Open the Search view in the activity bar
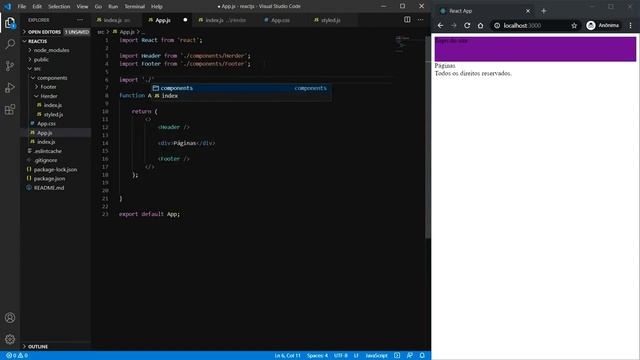This screenshot has width=640, height=360. (x=10, y=44)
